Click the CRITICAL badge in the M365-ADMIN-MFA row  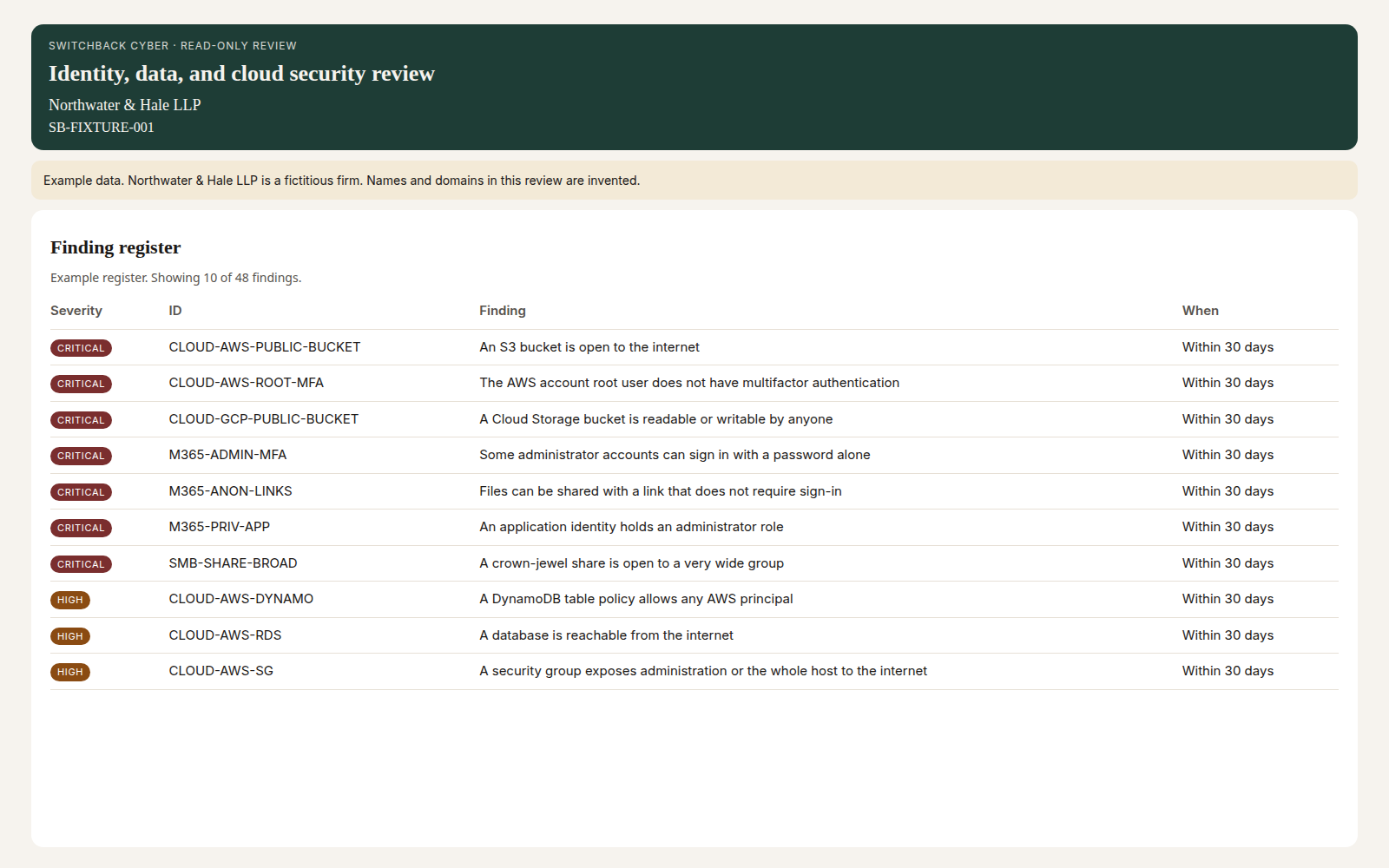[x=81, y=456]
